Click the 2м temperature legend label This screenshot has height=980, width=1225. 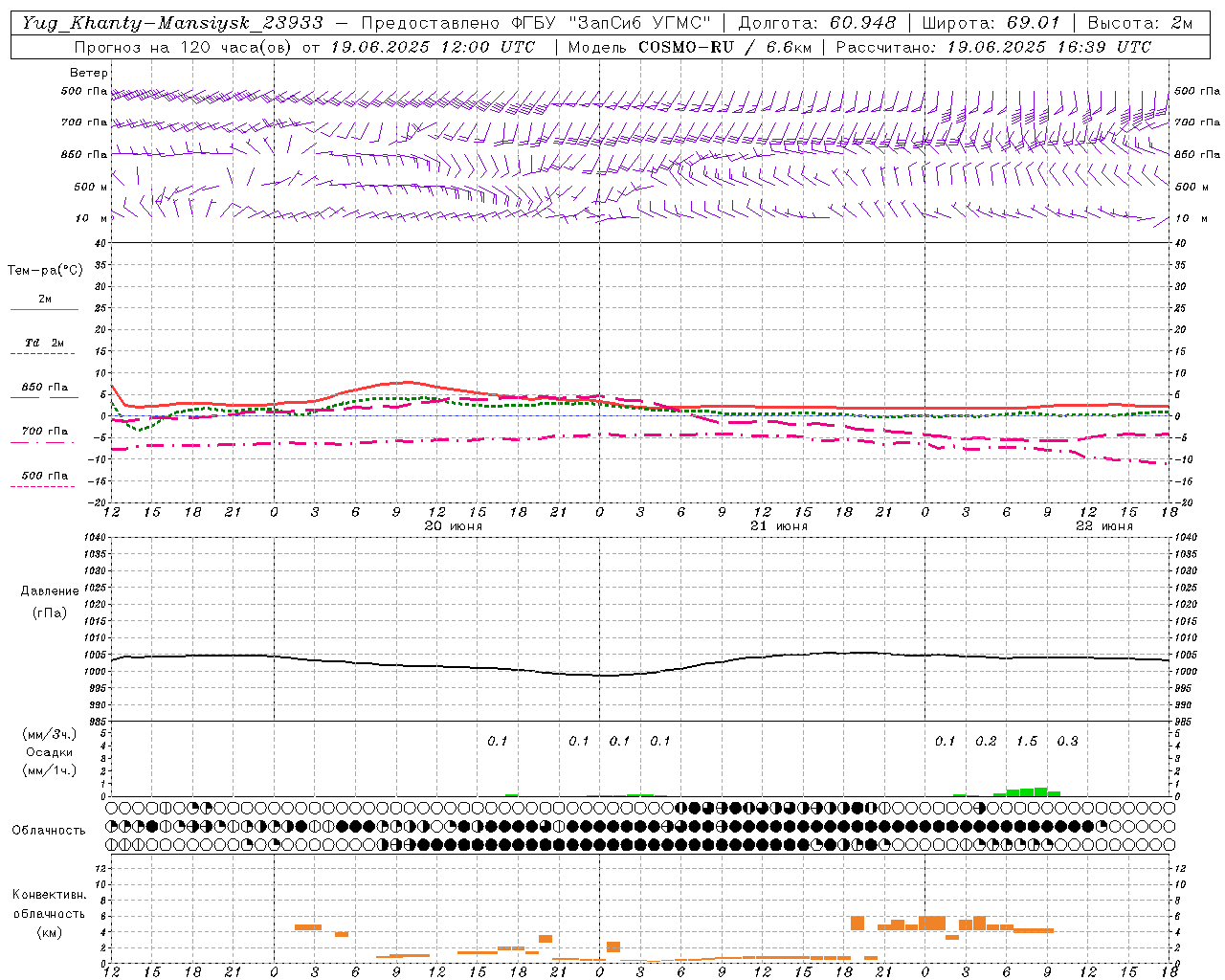[45, 300]
